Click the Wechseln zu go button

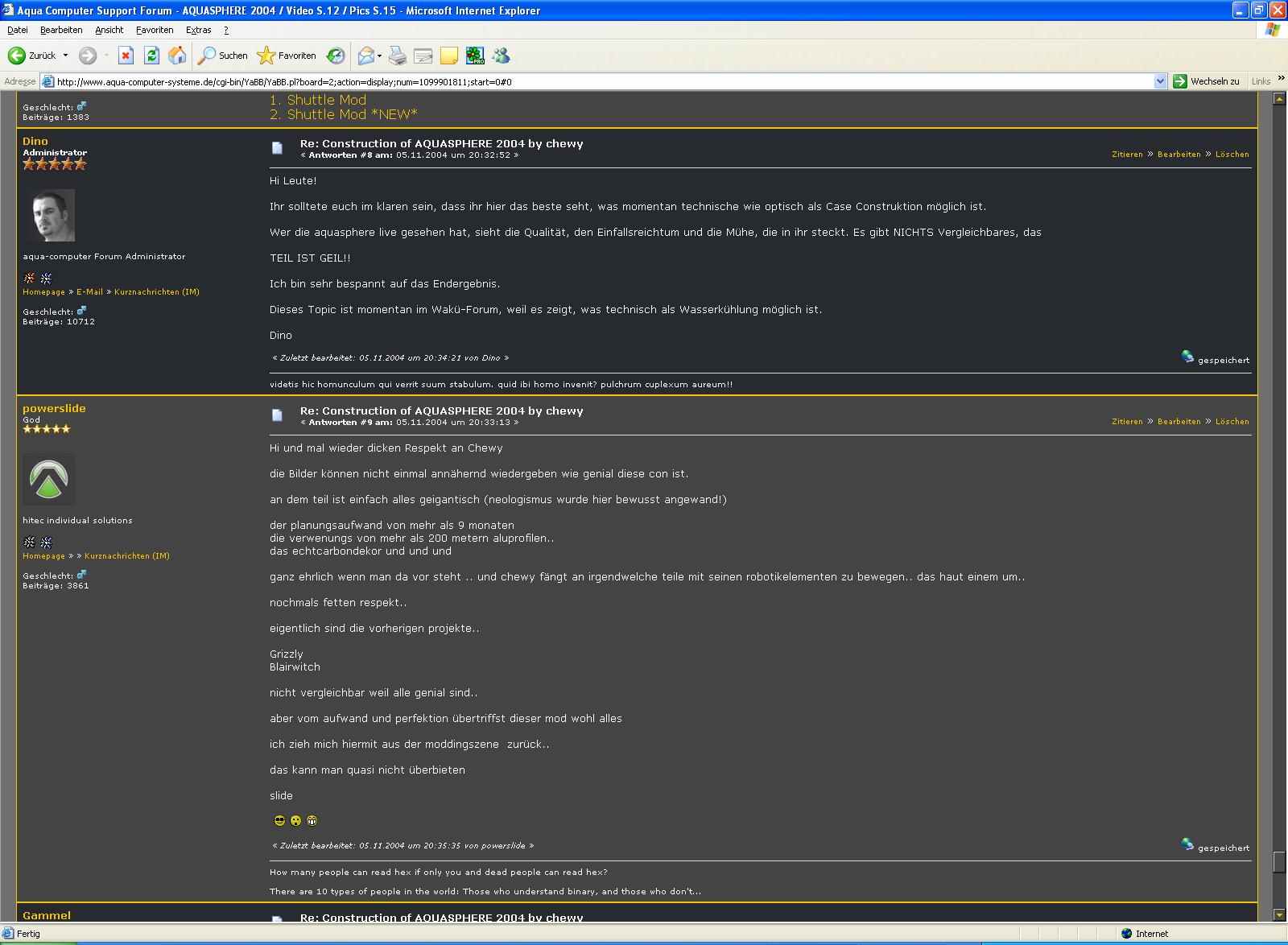pyautogui.click(x=1206, y=81)
